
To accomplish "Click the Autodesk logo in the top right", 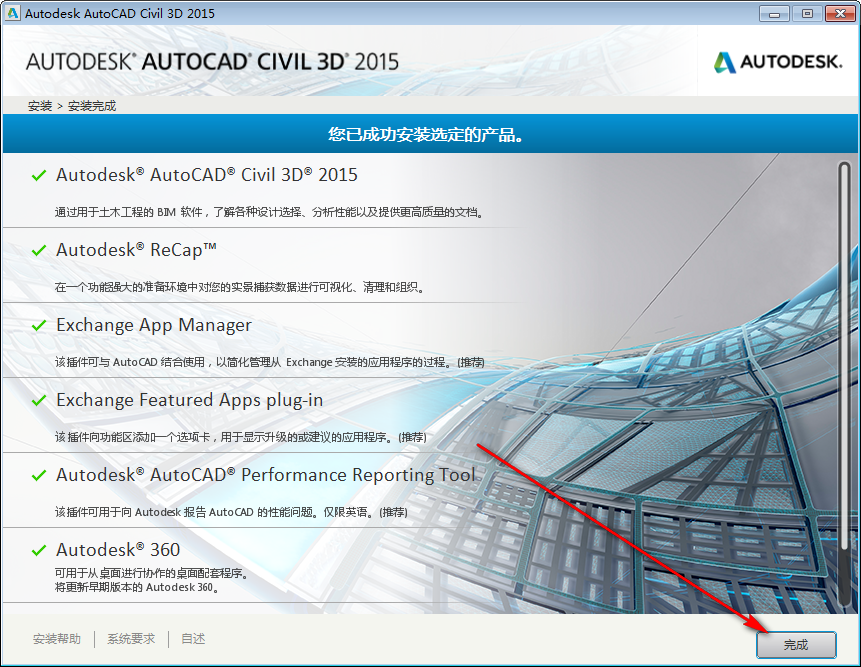I will click(777, 61).
